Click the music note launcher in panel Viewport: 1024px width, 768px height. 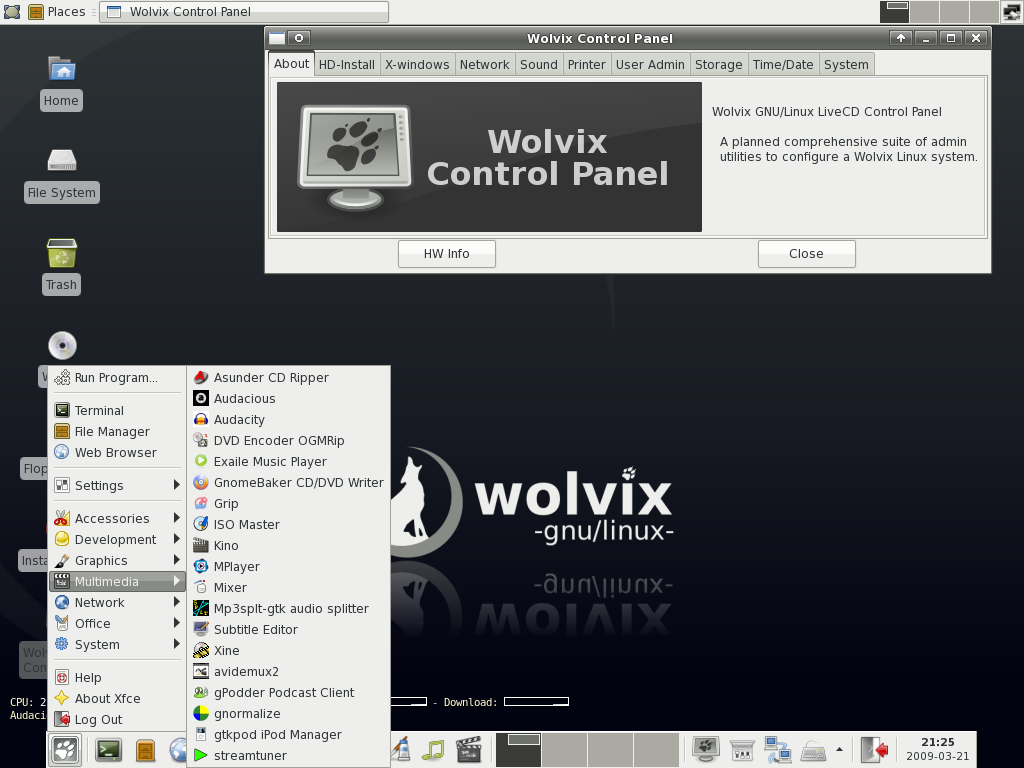[433, 750]
